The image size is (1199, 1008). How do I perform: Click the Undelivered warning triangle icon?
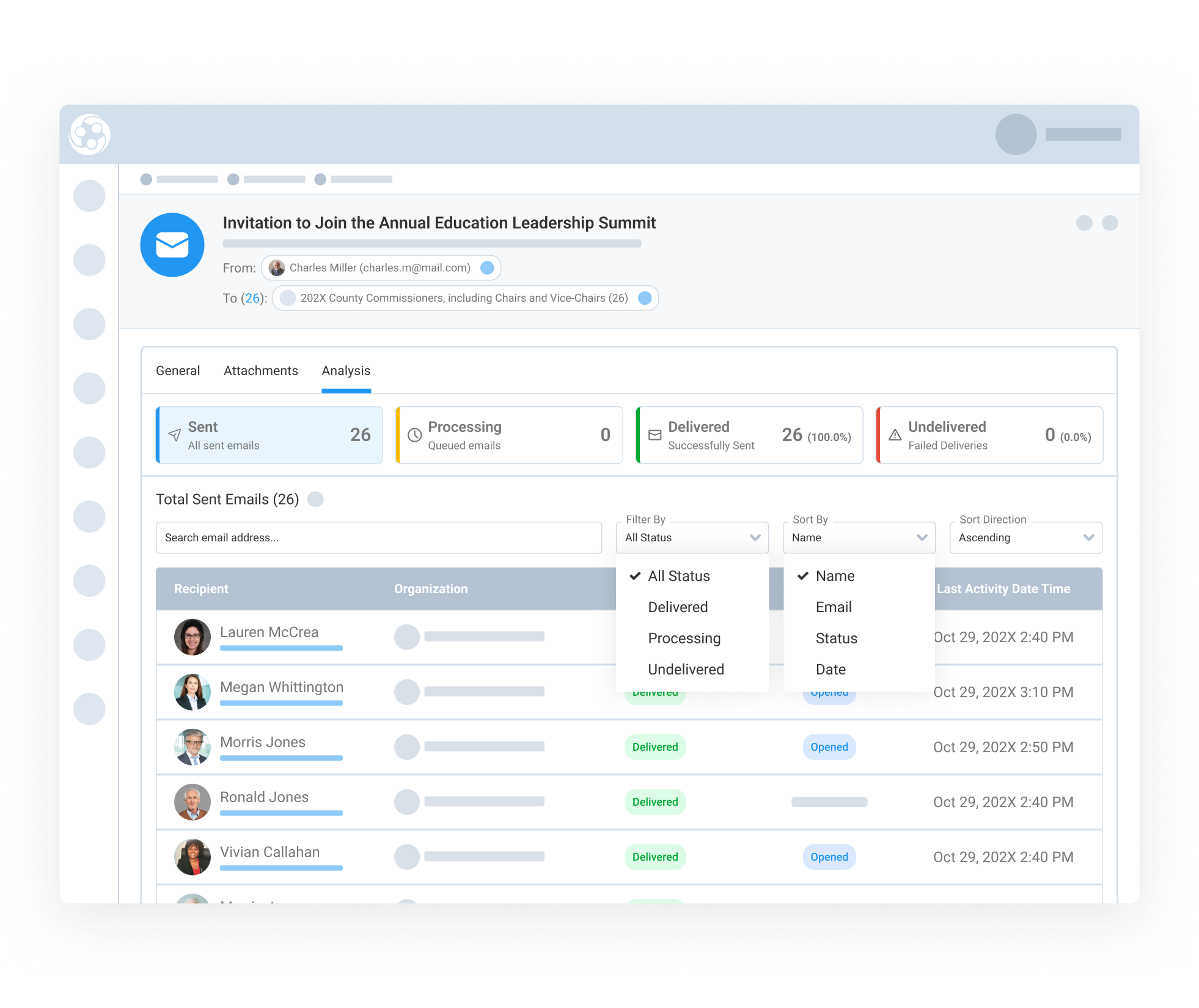(x=895, y=435)
